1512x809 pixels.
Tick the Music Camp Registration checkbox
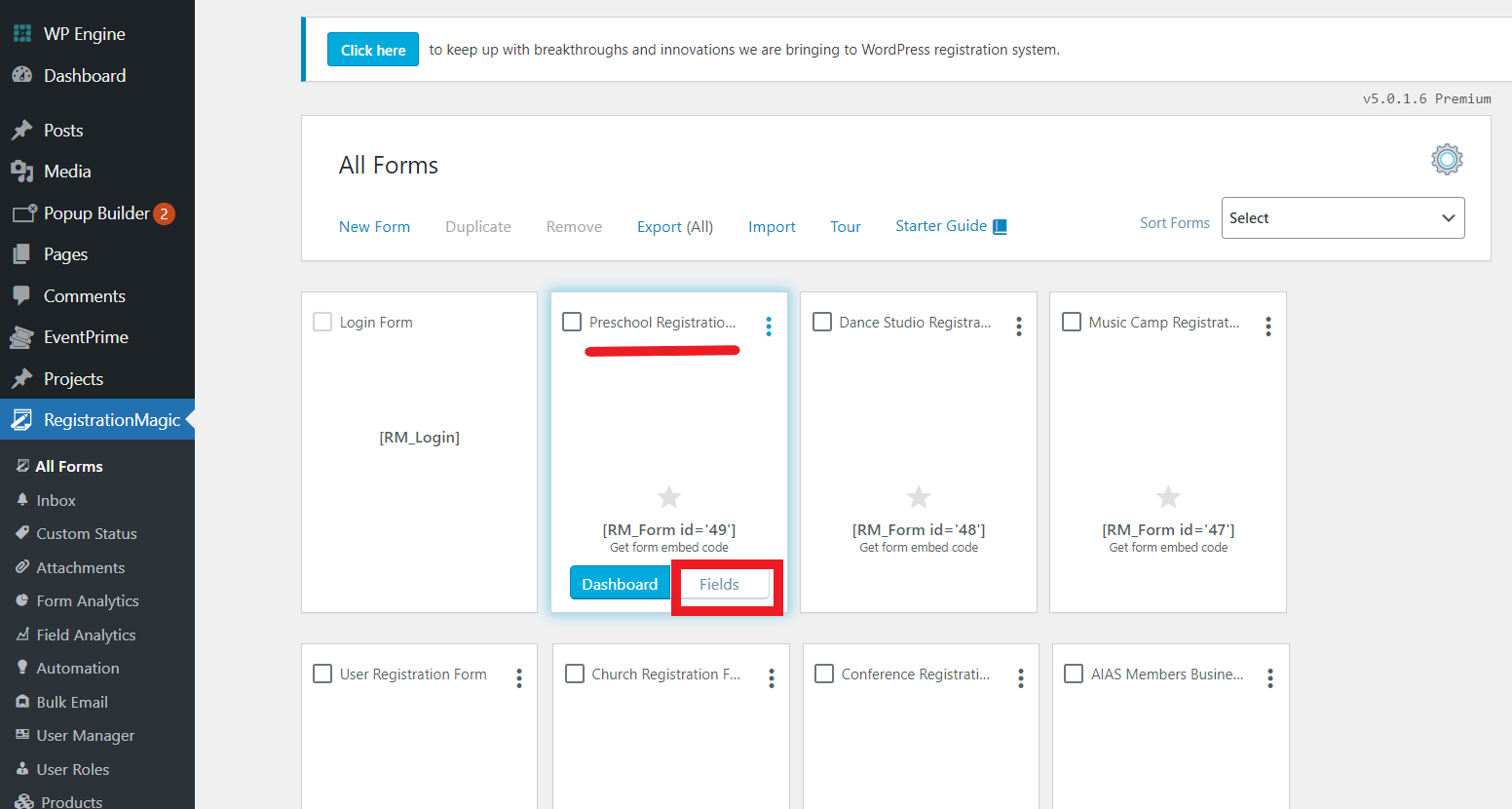1072,322
